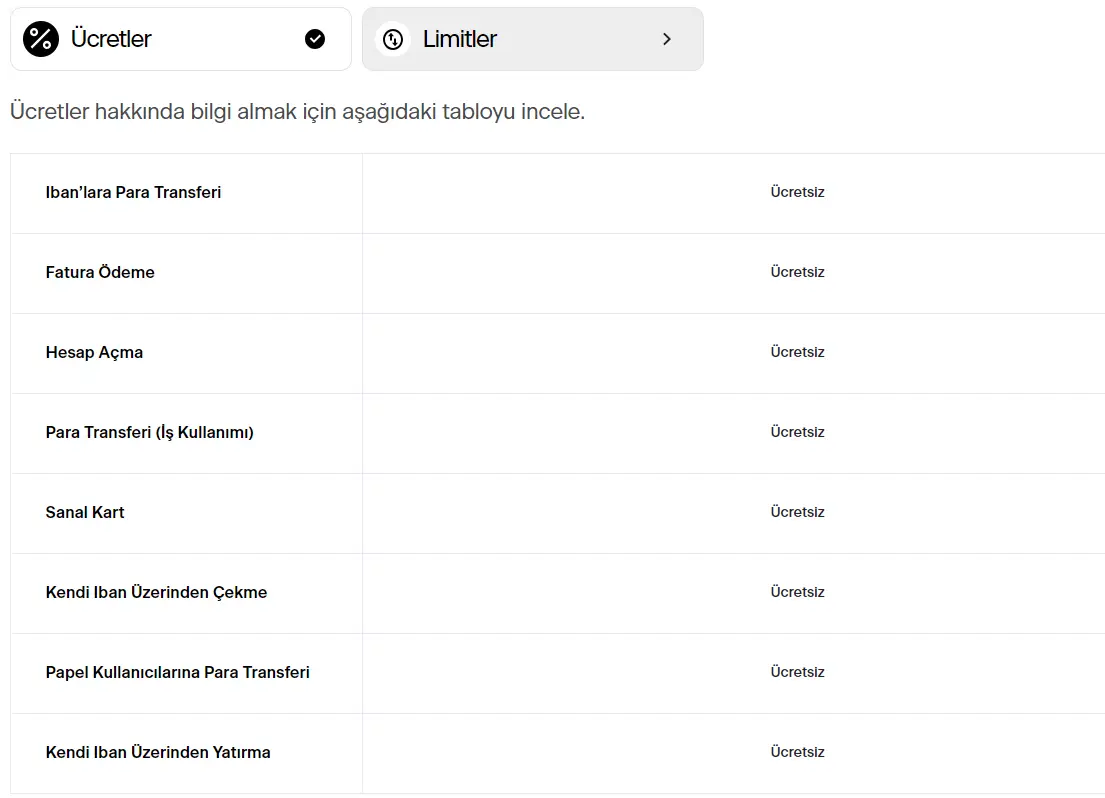
Task: Select Kendi Iban Üzerinden Çekme row
Action: point(156,592)
